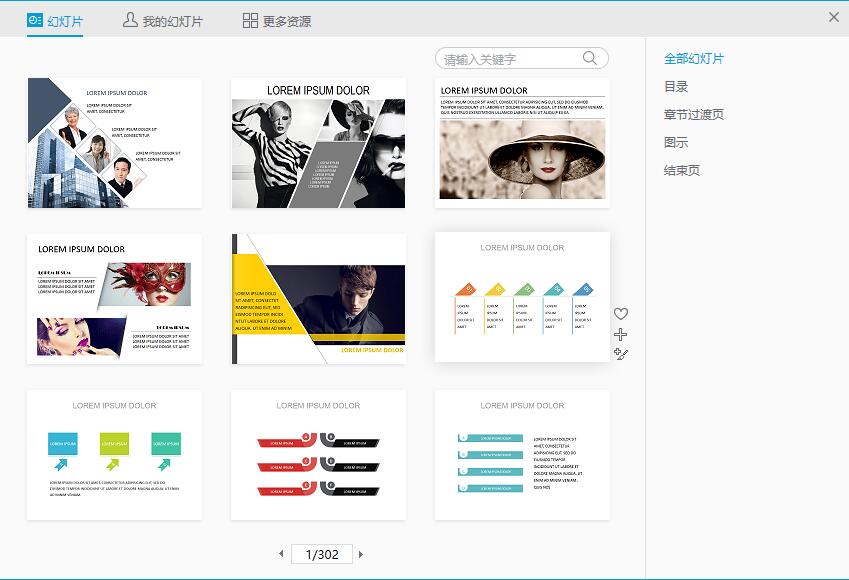The width and height of the screenshot is (849, 580).
Task: Click the page number box showing 1/302
Action: [x=320, y=554]
